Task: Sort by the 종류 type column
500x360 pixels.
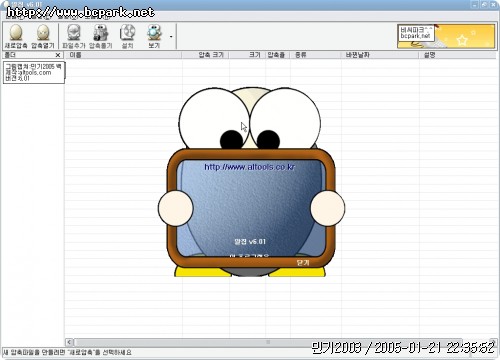Action: pyautogui.click(x=316, y=55)
